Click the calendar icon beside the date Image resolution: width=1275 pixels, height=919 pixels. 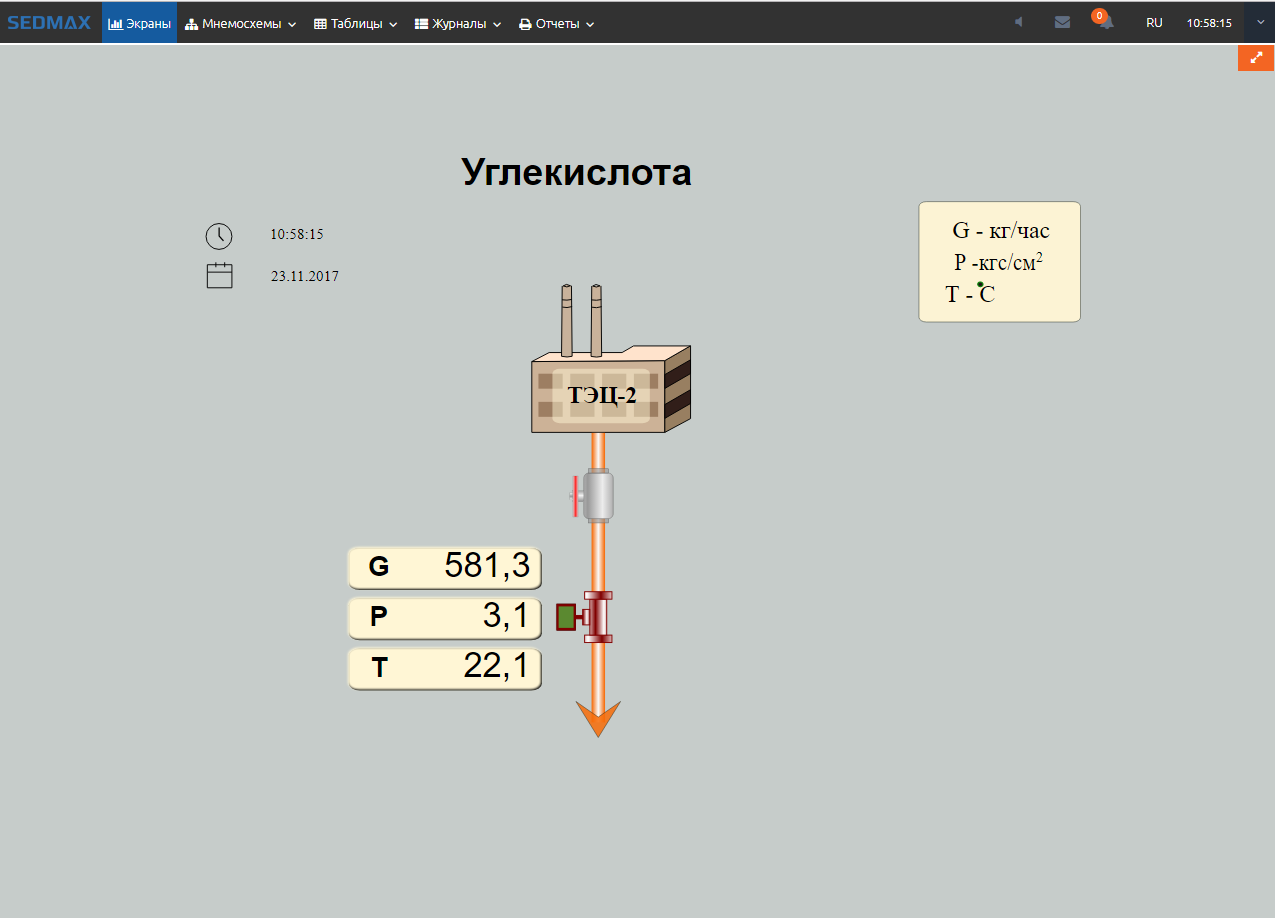(219, 276)
